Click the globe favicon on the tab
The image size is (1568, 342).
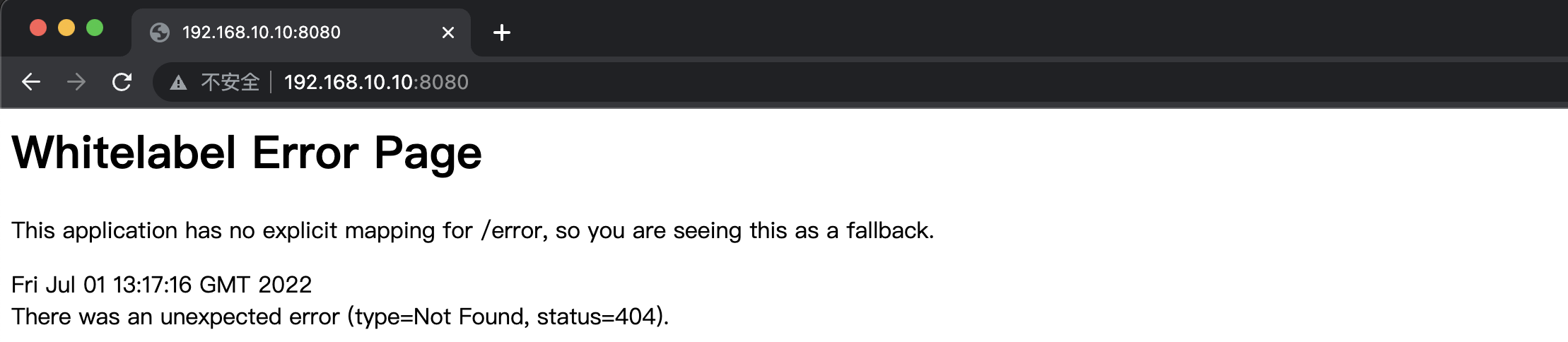click(160, 33)
